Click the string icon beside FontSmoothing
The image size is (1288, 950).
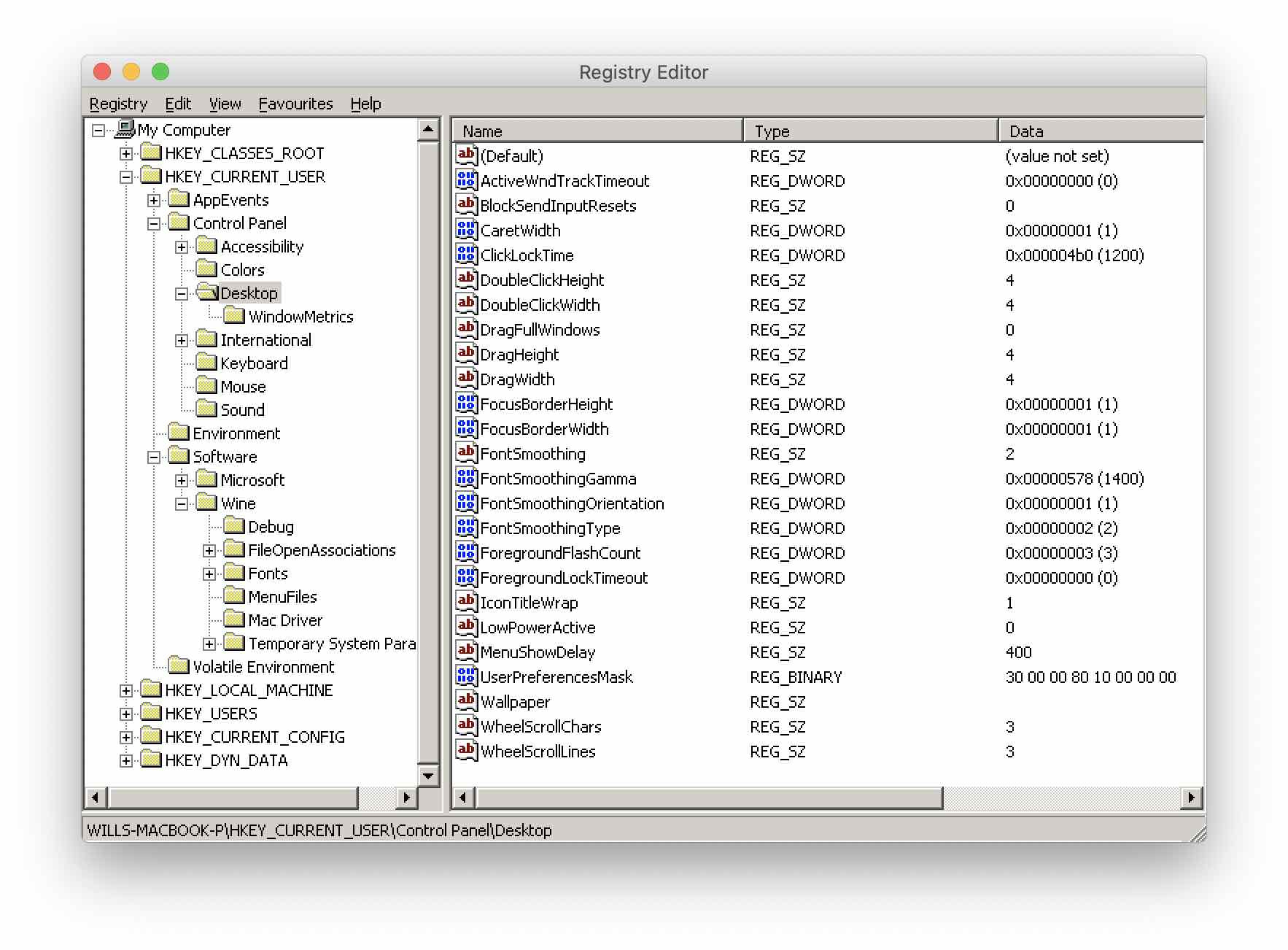[467, 452]
